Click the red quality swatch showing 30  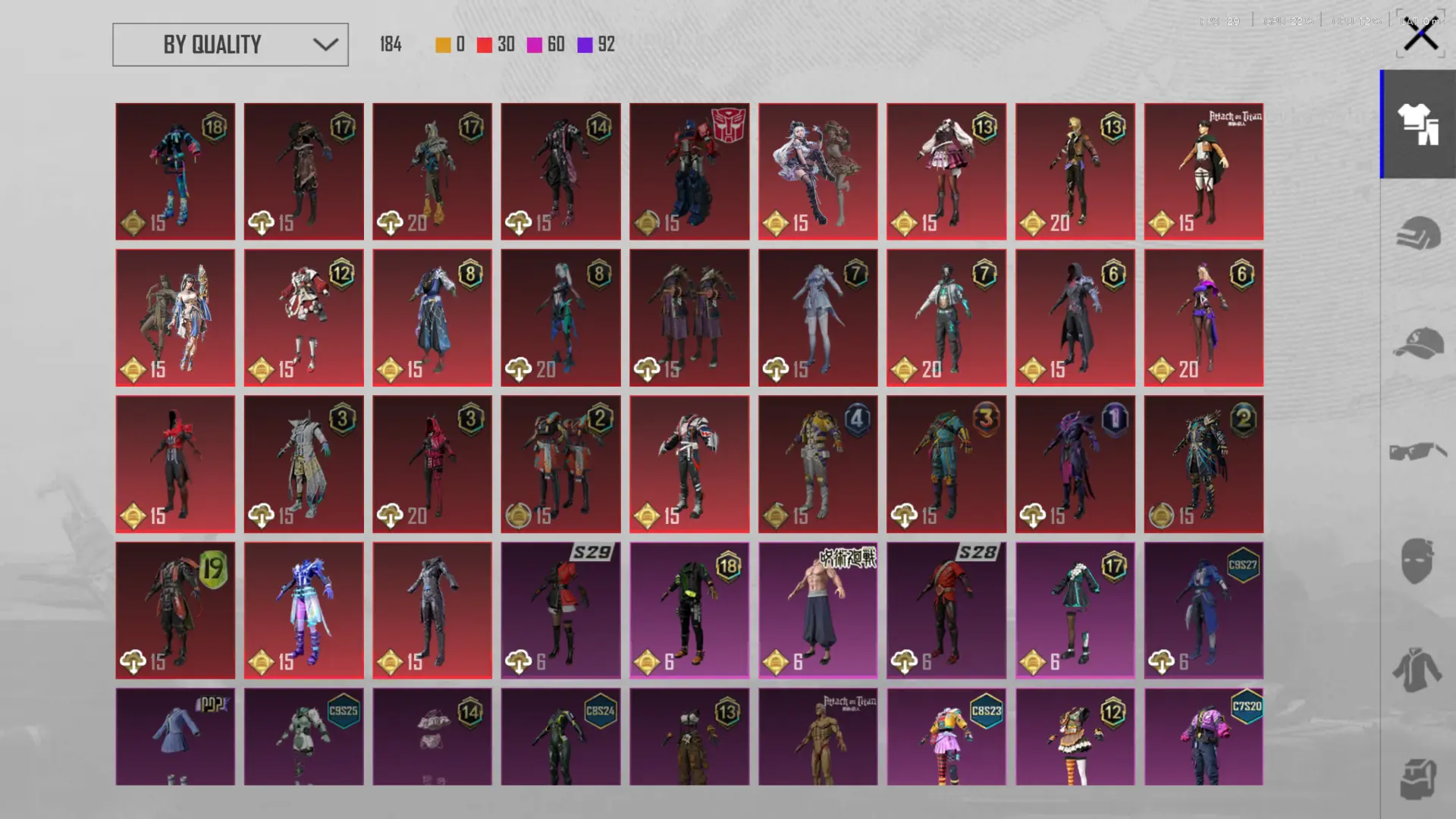(x=485, y=45)
